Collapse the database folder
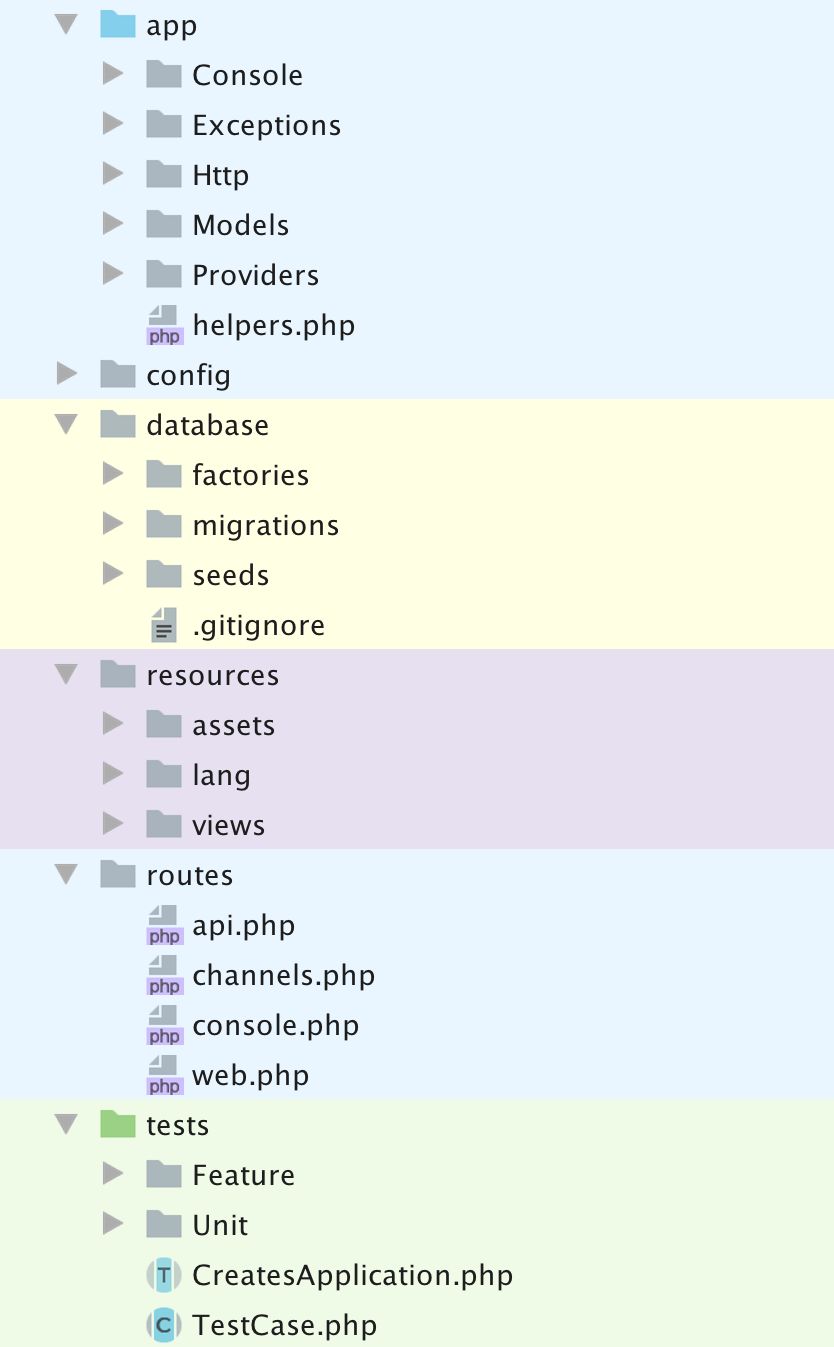This screenshot has width=834, height=1347. (x=67, y=424)
